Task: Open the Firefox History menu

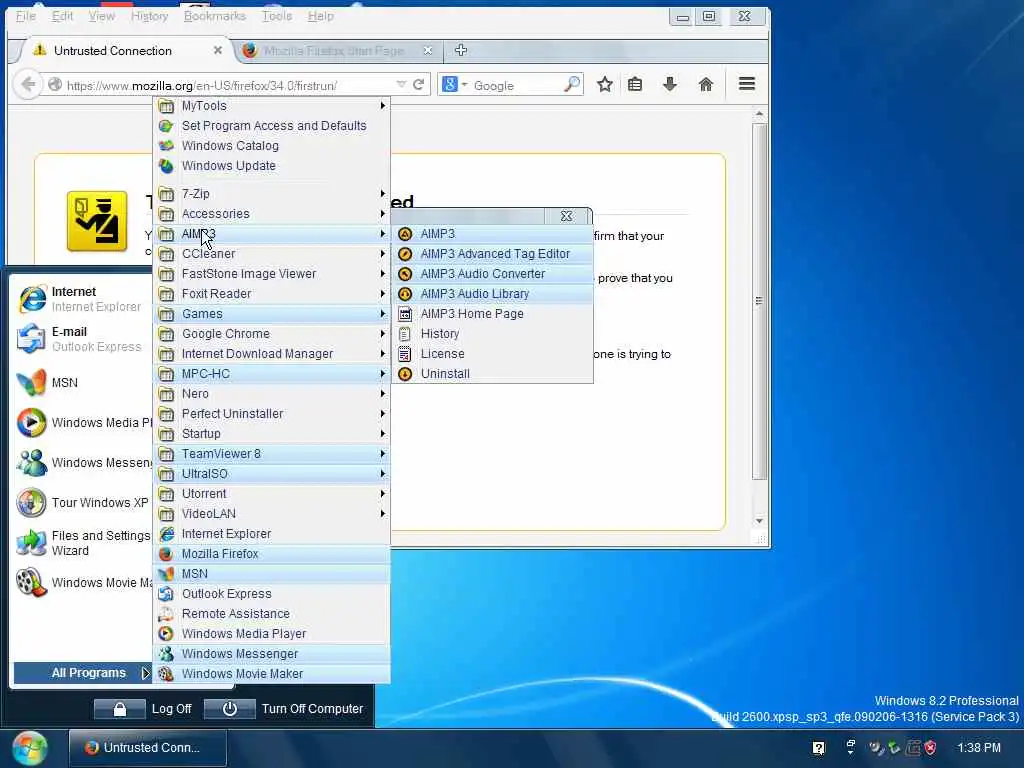Action: coord(150,16)
